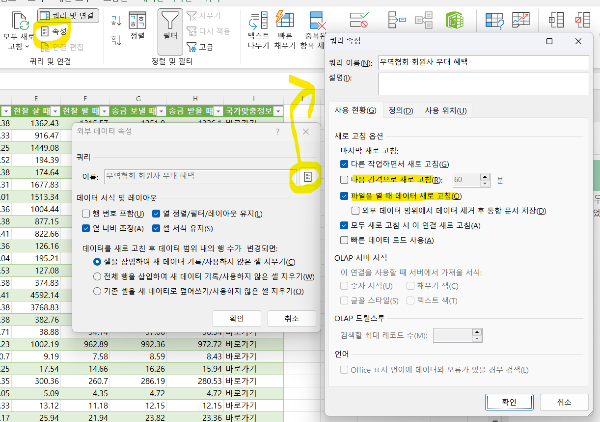The width and height of the screenshot is (600, 422).
Task: Select the overwrite-existing-cells radio option
Action: click(x=97, y=291)
